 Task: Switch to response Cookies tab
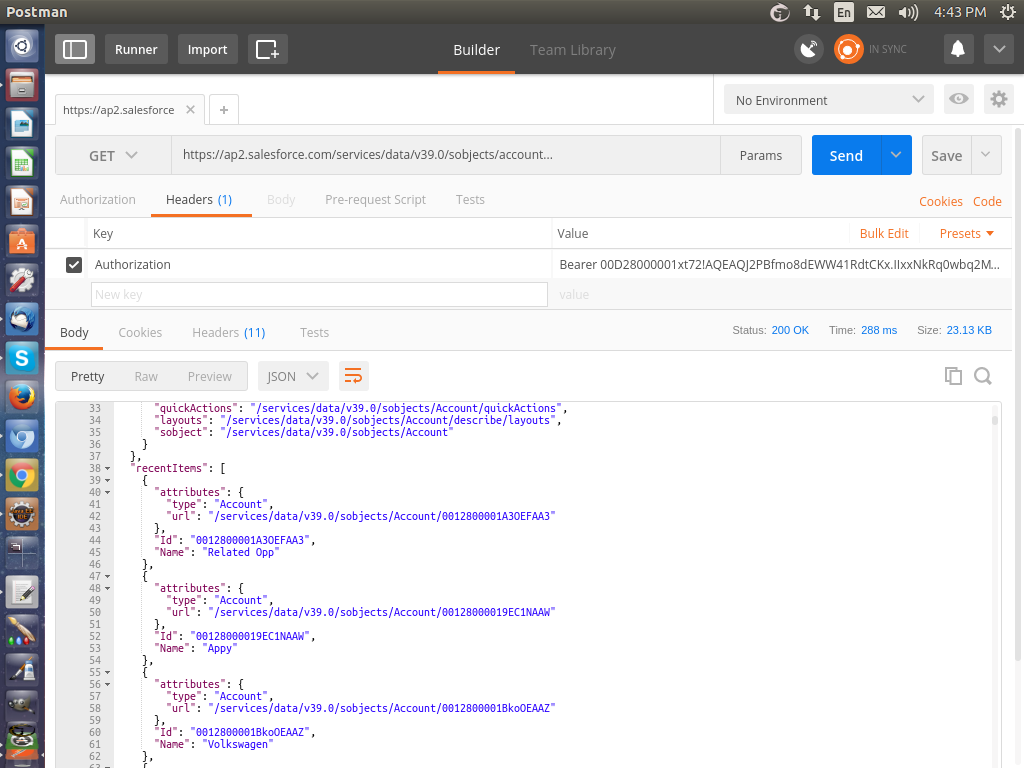click(x=140, y=332)
